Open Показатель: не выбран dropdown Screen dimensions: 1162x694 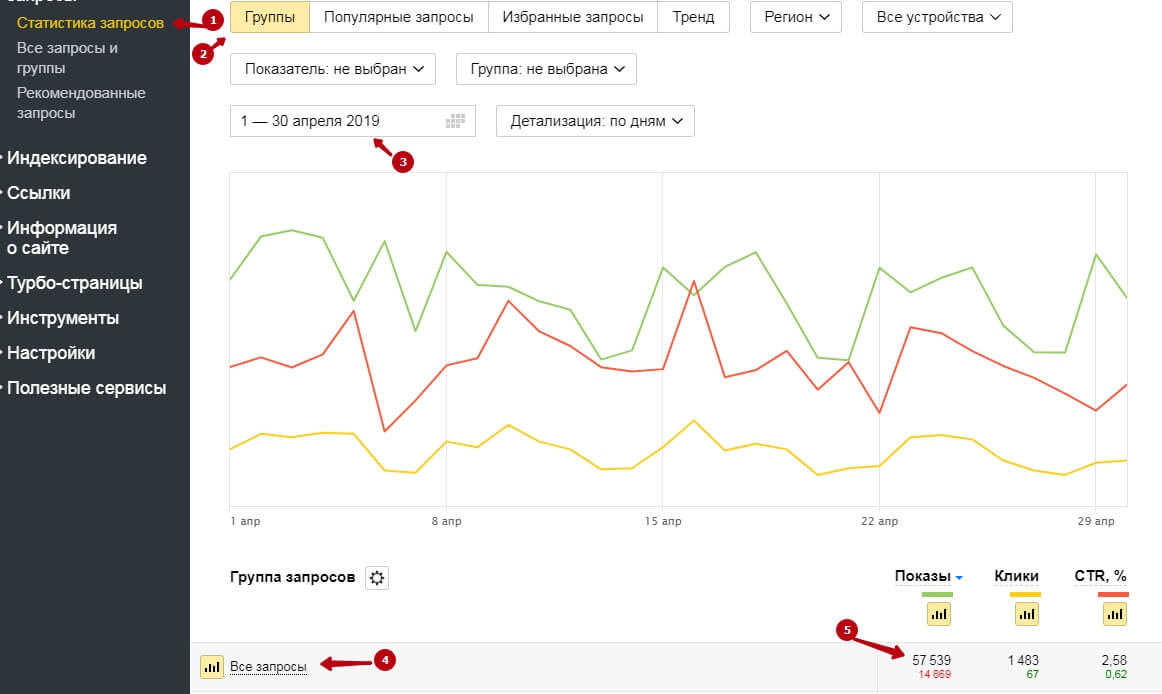click(x=333, y=69)
